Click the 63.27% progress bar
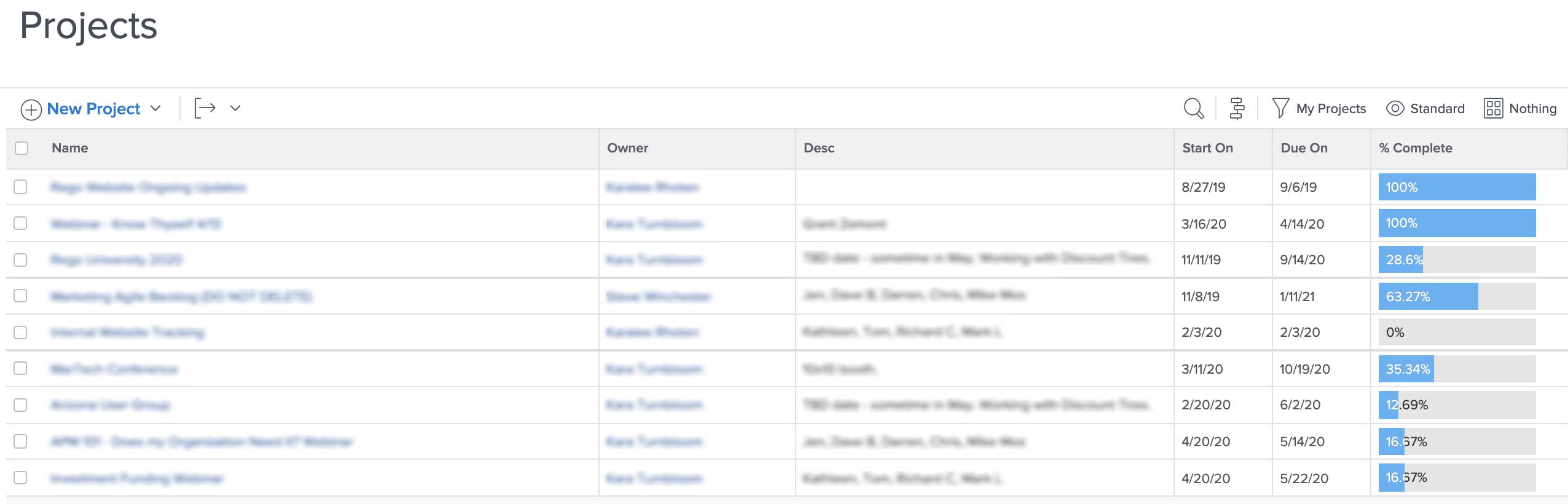 1457,296
